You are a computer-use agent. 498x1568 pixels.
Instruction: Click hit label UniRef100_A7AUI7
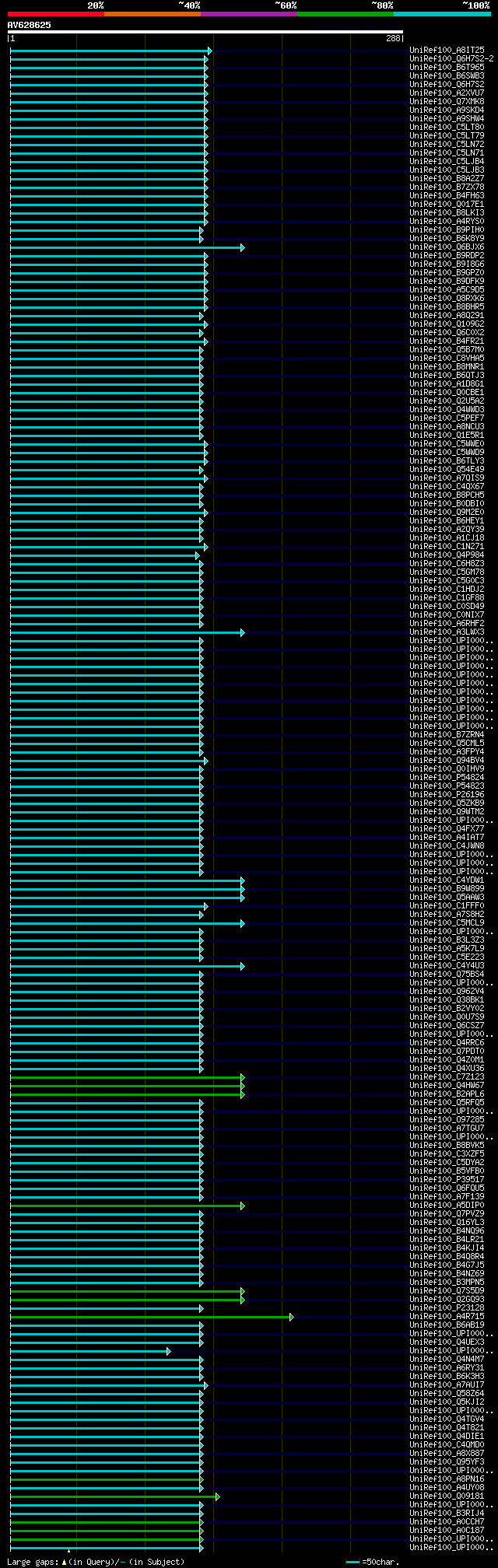447,1385
